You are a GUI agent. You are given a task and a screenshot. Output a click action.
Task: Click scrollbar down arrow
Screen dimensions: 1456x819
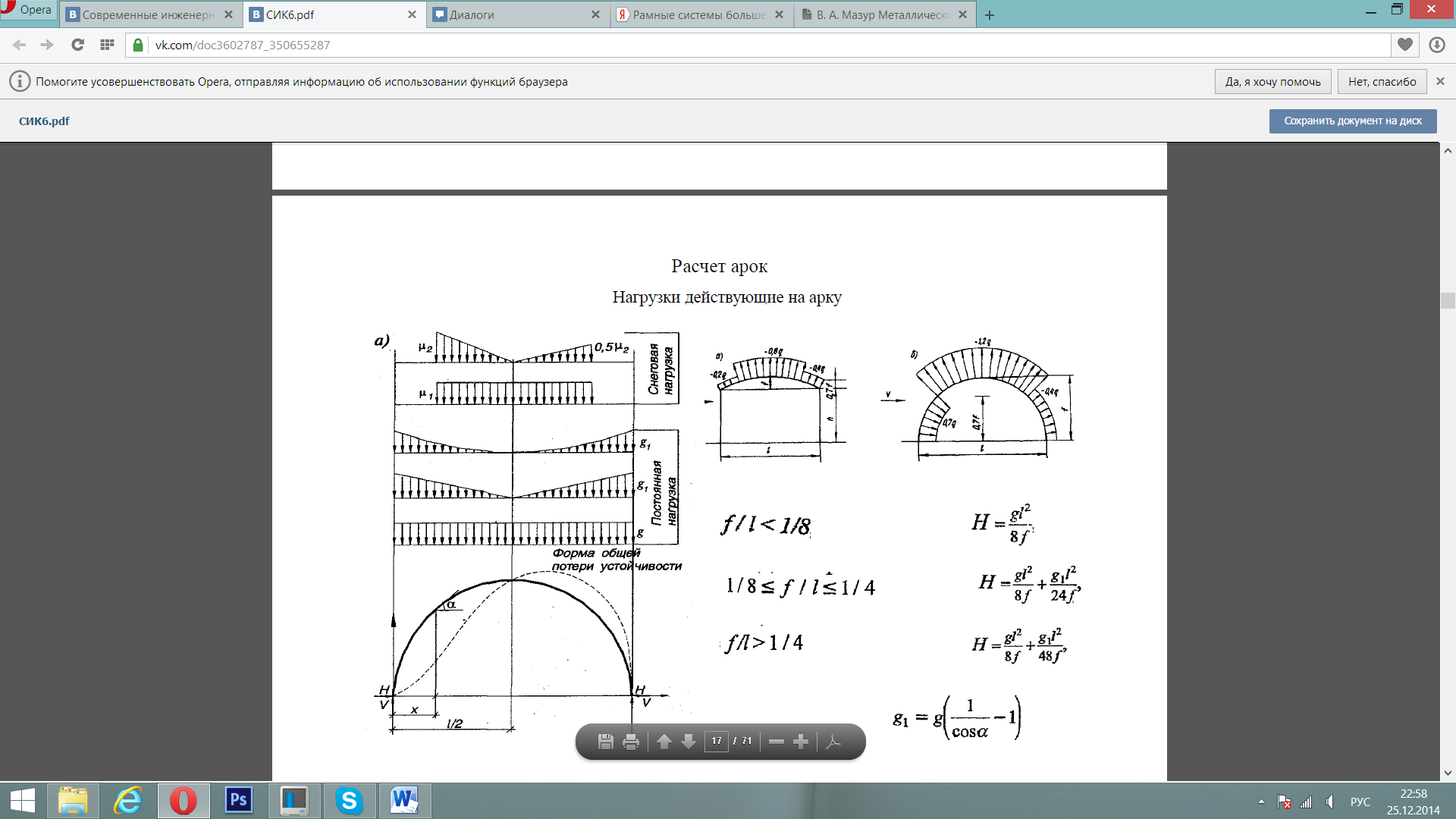tap(1448, 773)
